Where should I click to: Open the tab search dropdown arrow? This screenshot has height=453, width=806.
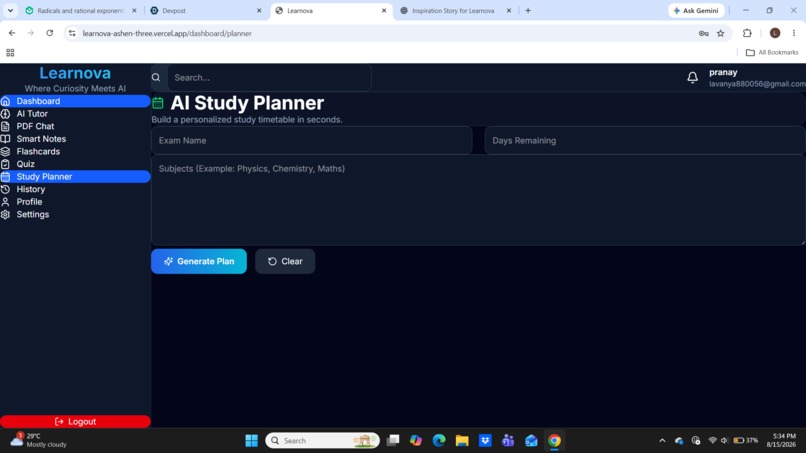[10, 10]
